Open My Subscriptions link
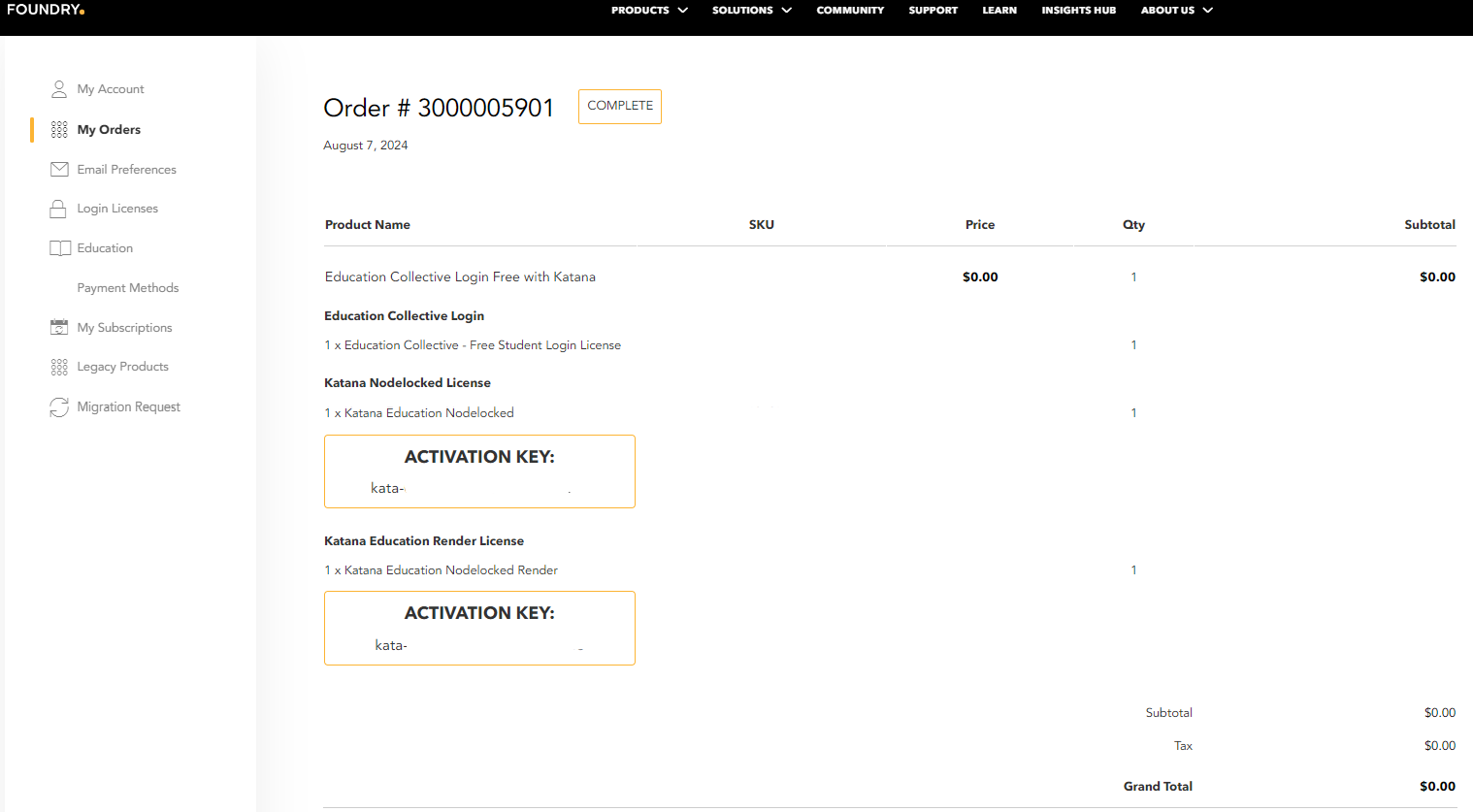Viewport: 1473px width, 812px height. pos(124,328)
